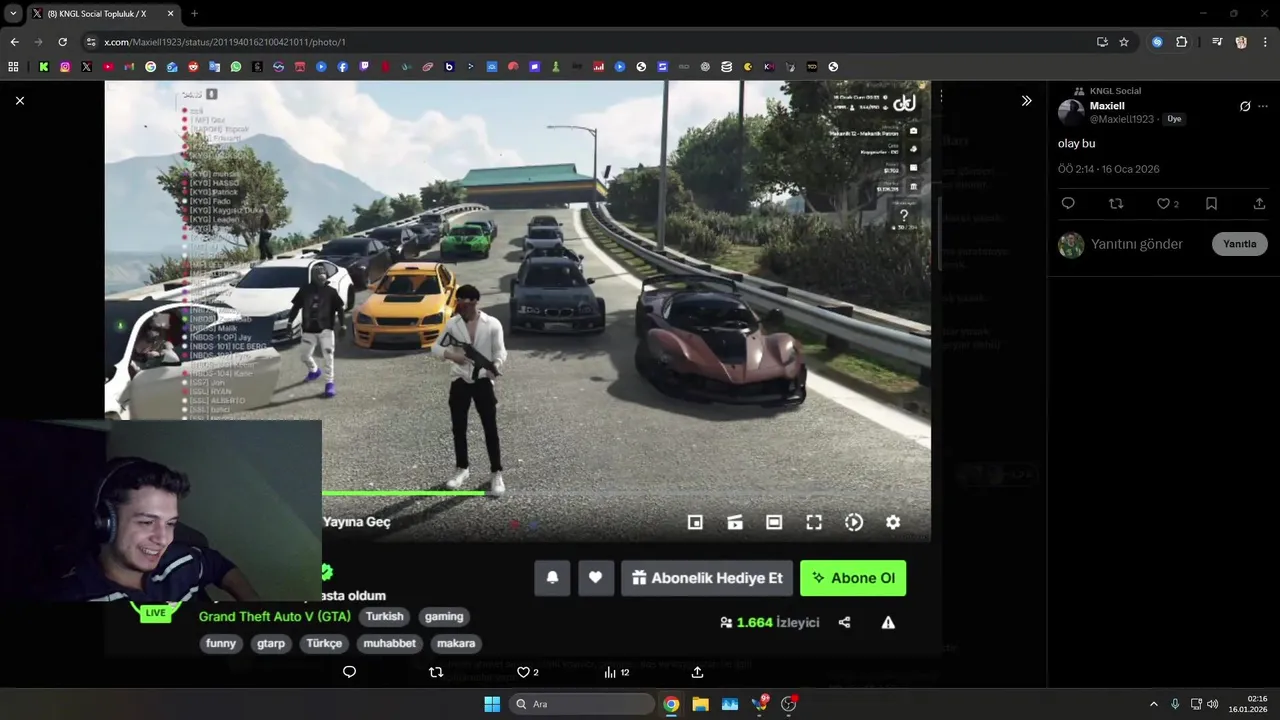Viewport: 1280px width, 720px height.
Task: Share the post from the sidebar
Action: tap(1259, 203)
